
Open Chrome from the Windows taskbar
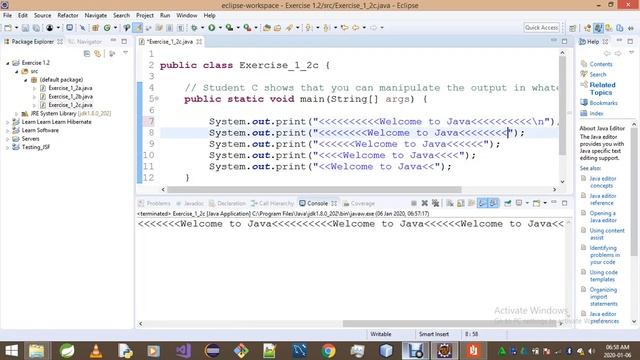[x=328, y=351]
